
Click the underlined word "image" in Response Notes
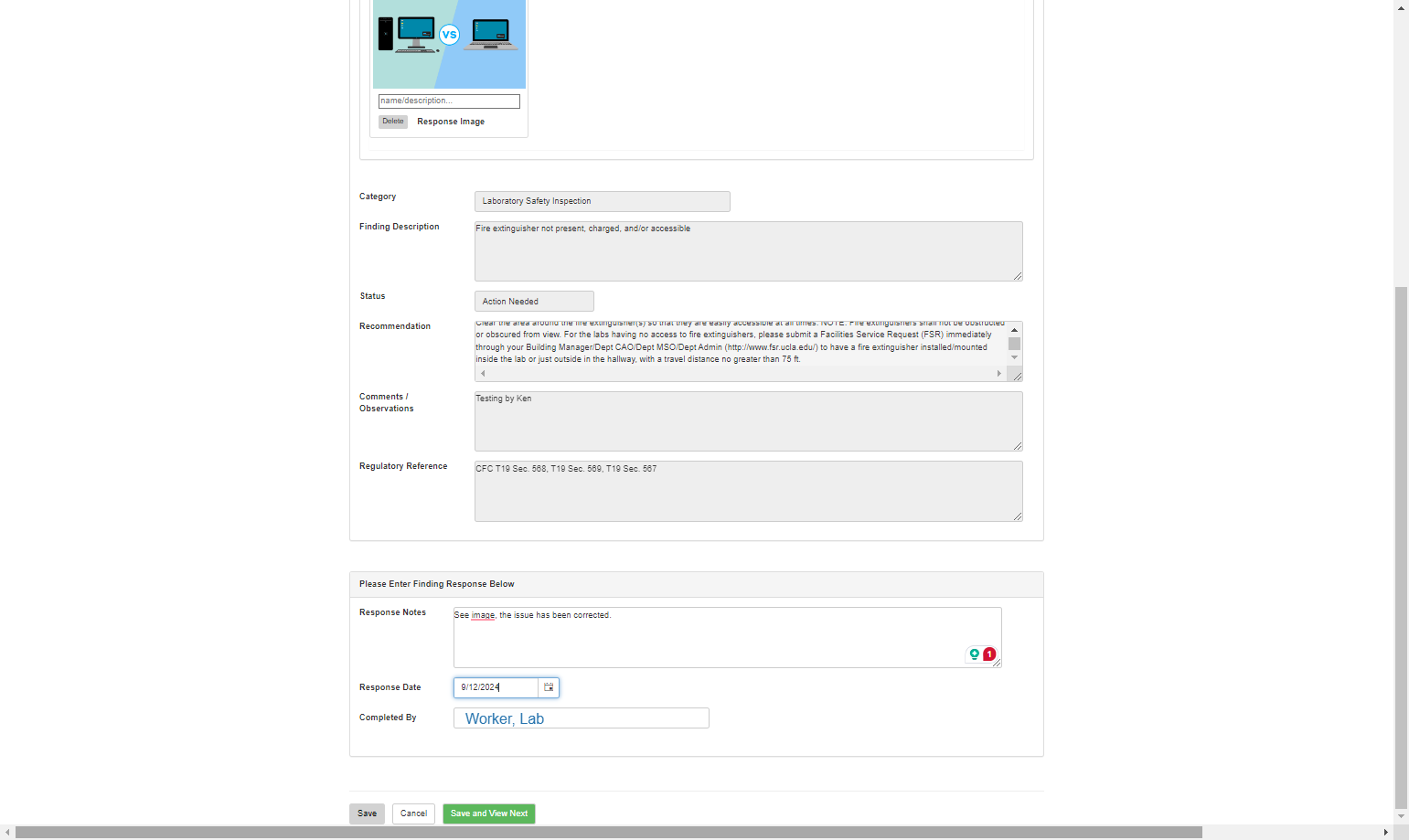pyautogui.click(x=483, y=615)
